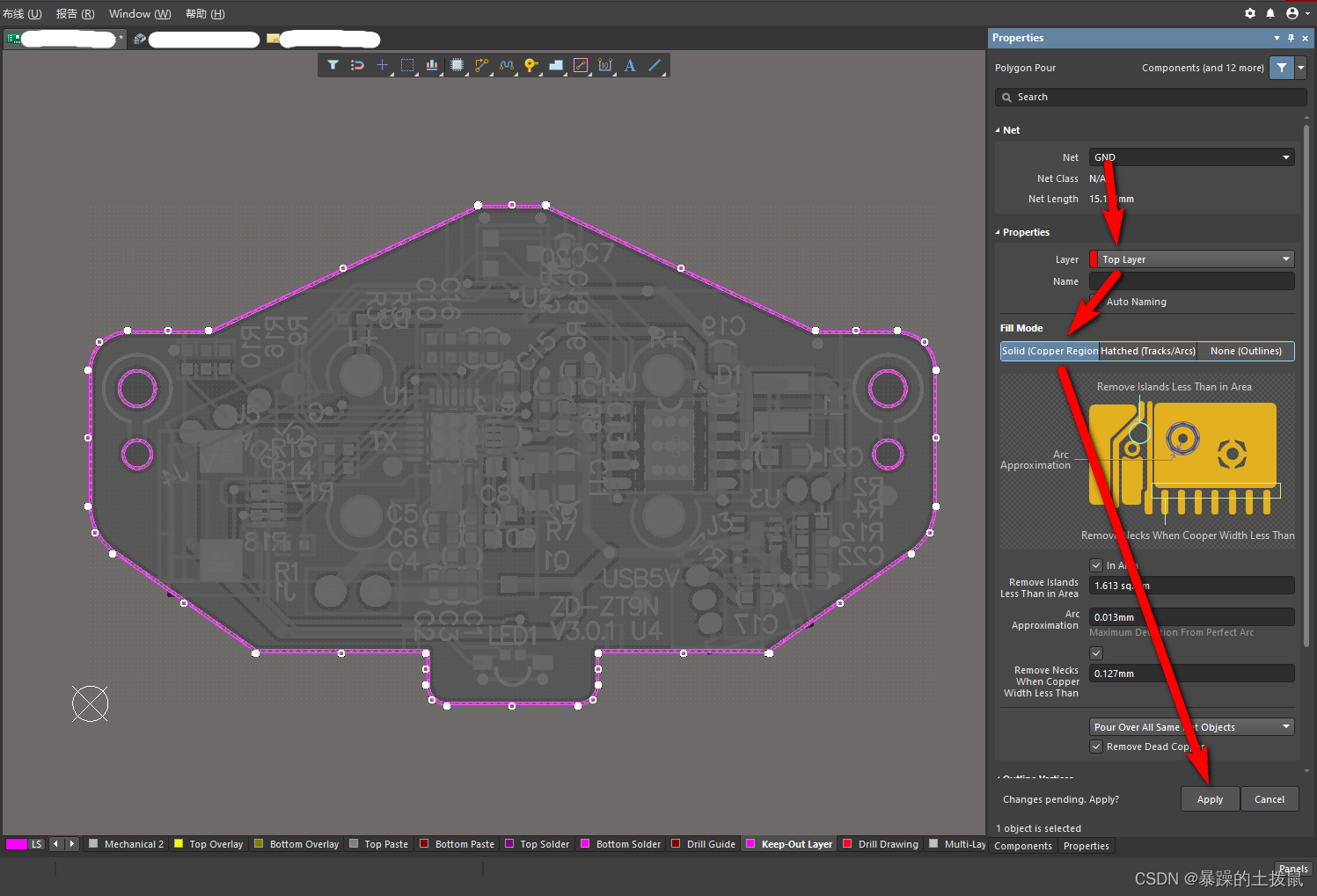Select the interactive routing track icon

pos(481,65)
